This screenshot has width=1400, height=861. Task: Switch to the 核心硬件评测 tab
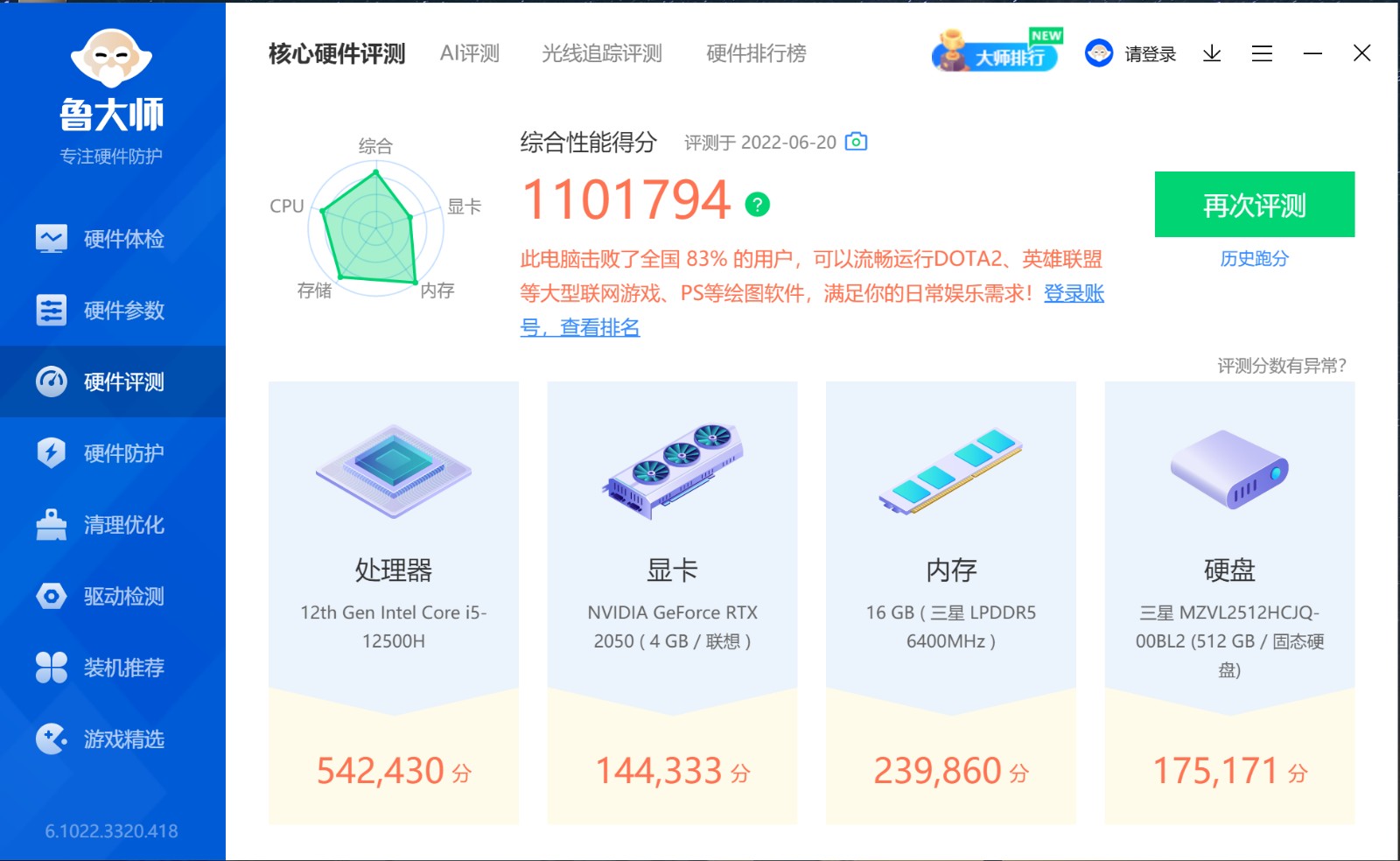pyautogui.click(x=337, y=54)
